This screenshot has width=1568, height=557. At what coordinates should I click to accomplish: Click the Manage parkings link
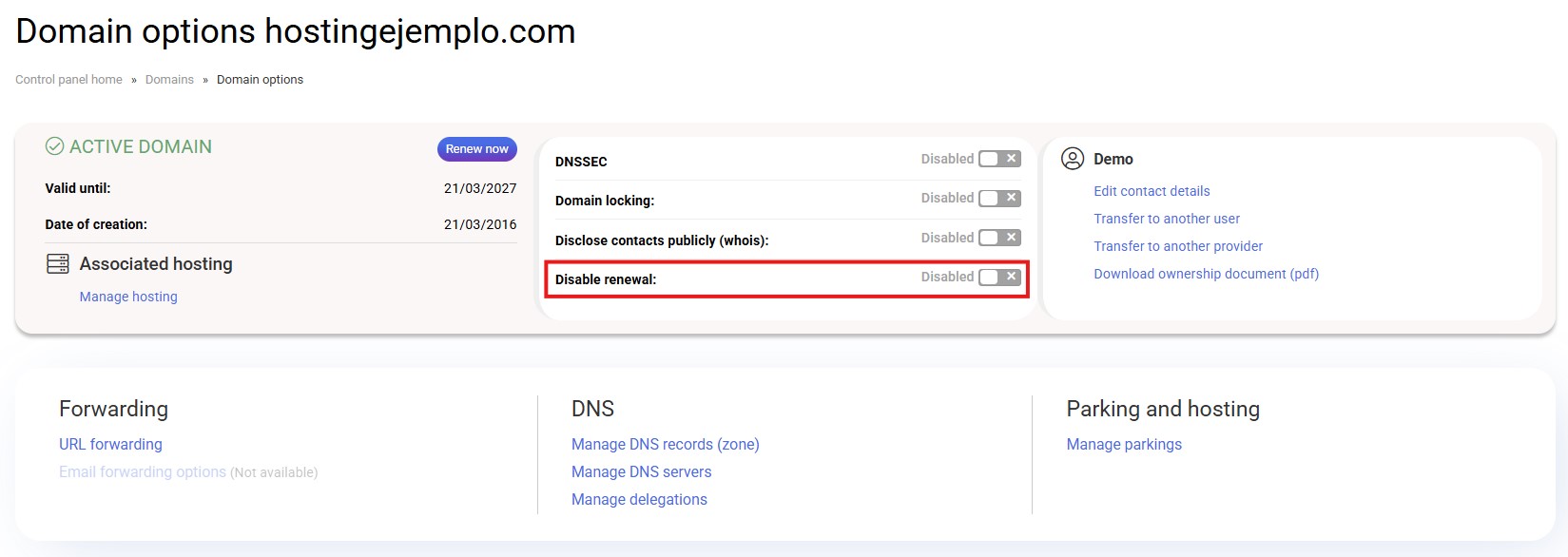click(1124, 444)
